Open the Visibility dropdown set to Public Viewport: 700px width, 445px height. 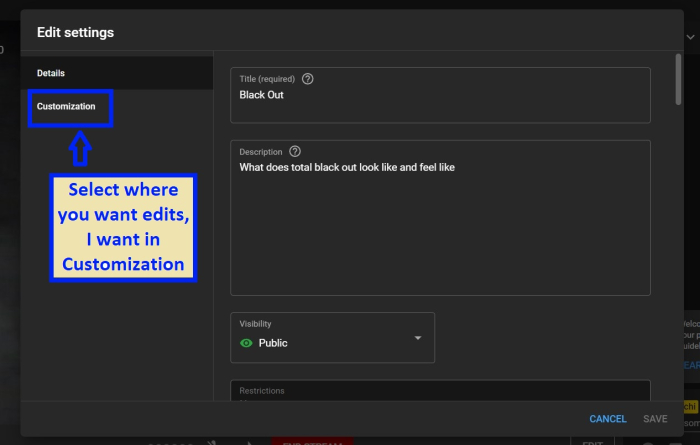click(x=333, y=337)
